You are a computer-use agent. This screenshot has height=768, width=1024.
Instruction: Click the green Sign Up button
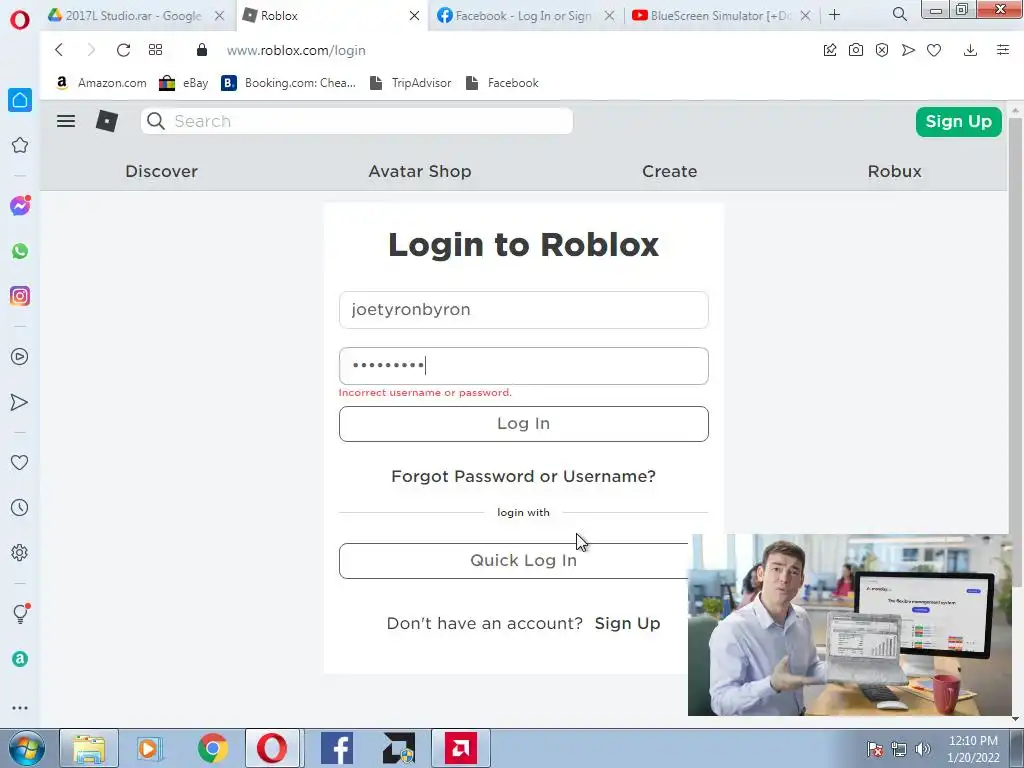[958, 121]
